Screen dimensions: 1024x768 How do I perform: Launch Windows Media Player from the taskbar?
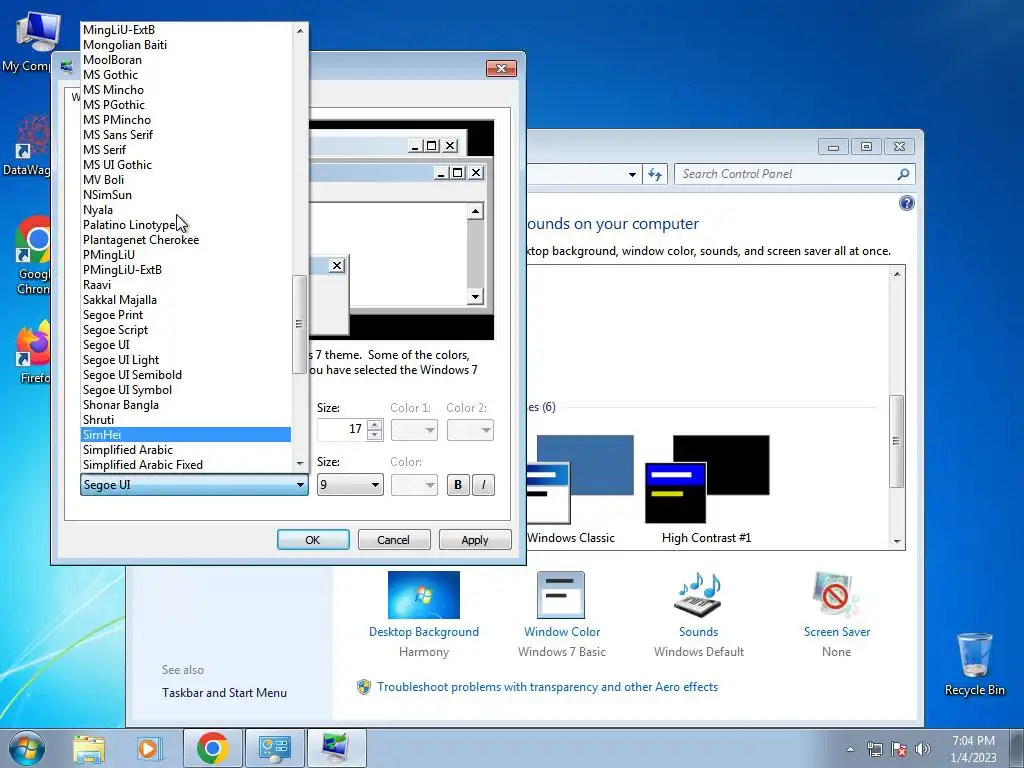[x=150, y=748]
